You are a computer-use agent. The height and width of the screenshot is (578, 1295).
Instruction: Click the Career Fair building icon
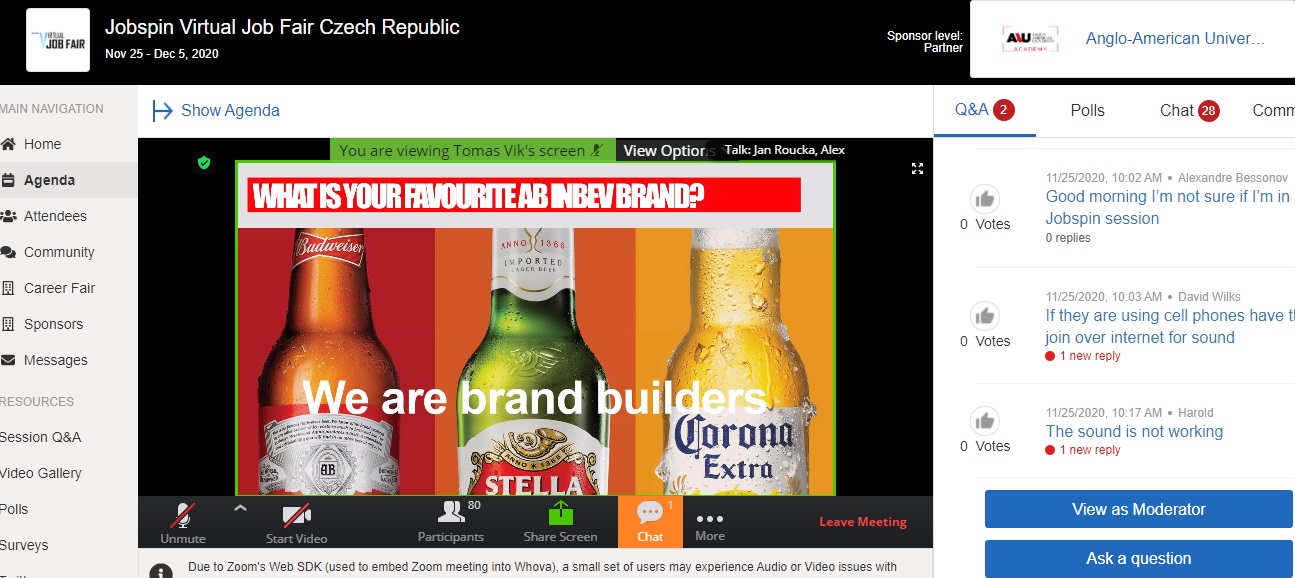9,288
